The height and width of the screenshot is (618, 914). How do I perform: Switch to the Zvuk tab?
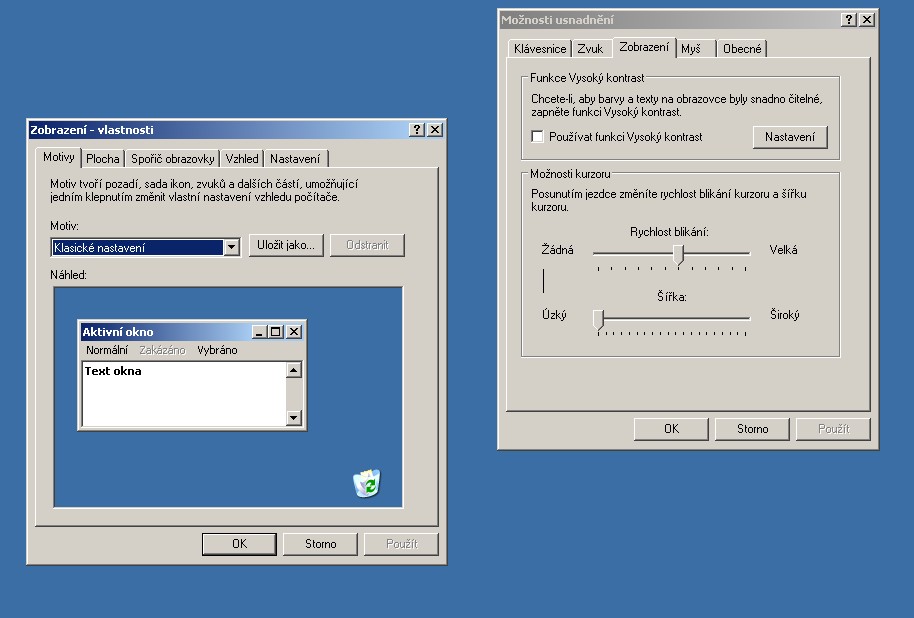[x=590, y=49]
